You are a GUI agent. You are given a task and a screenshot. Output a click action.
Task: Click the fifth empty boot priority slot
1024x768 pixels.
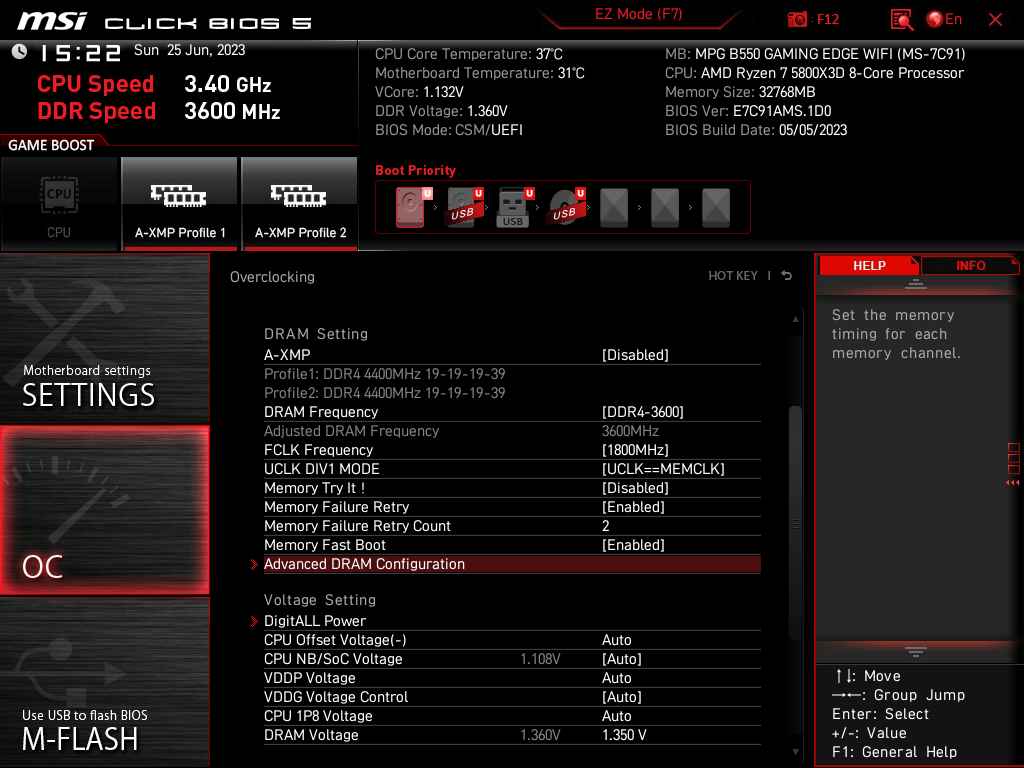pyautogui.click(x=614, y=208)
